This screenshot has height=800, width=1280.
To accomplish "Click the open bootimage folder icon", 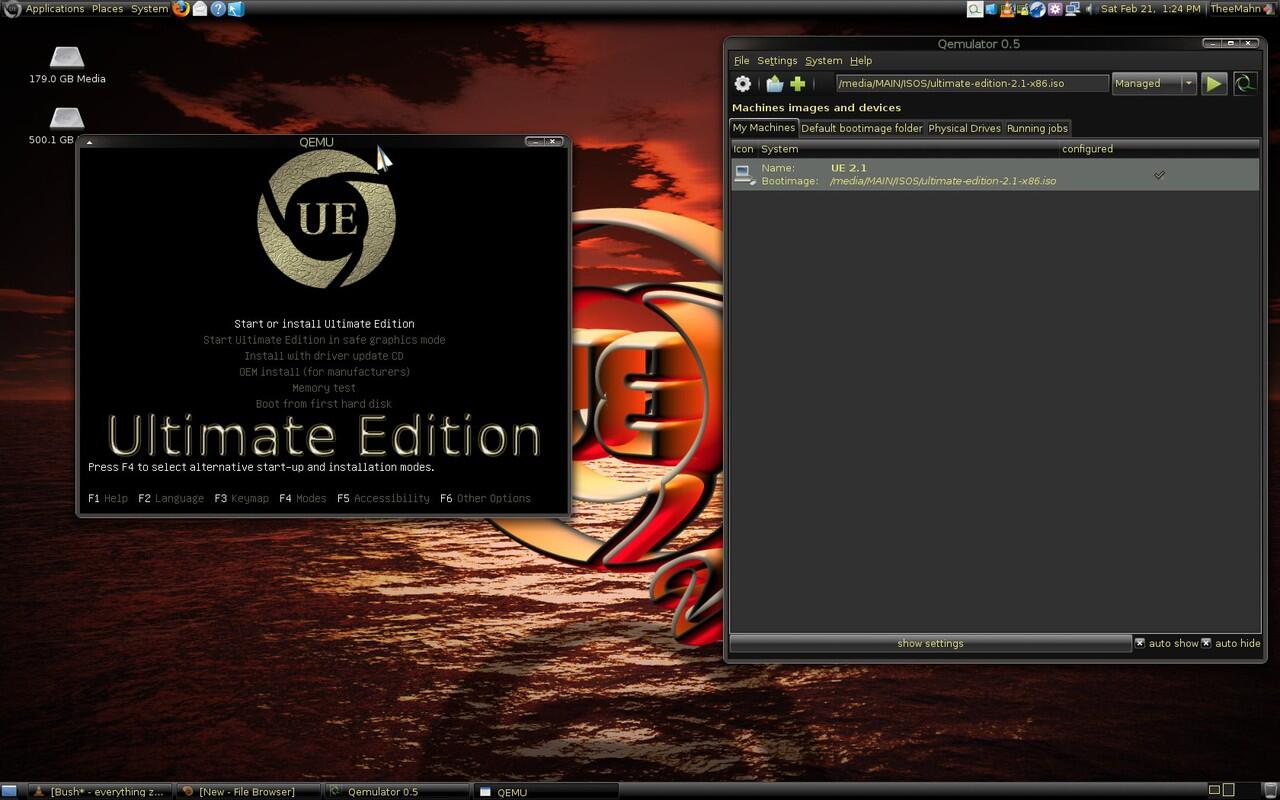I will 775,83.
